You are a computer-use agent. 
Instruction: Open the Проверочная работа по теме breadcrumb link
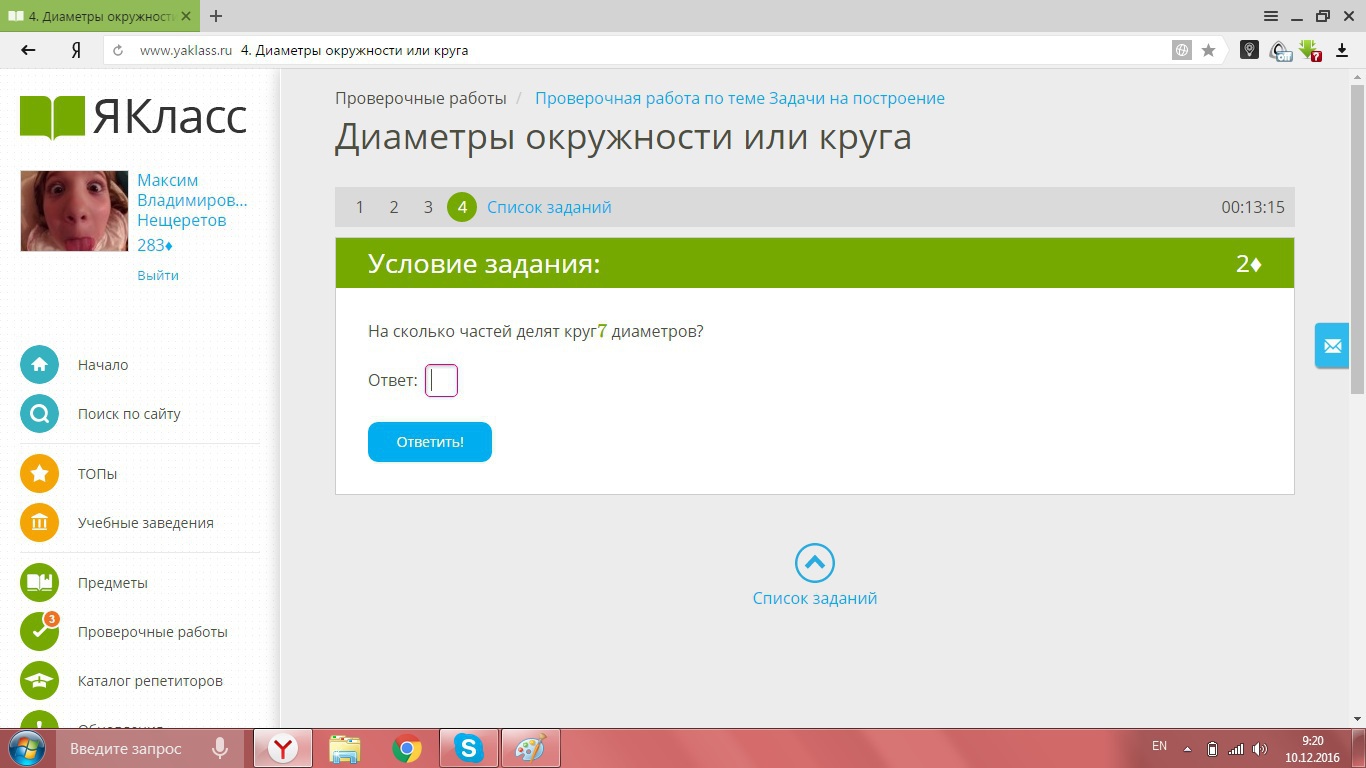pos(740,98)
